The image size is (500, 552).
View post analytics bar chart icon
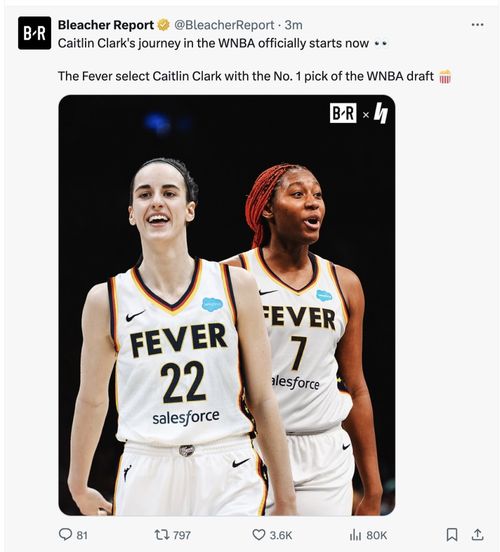click(356, 535)
